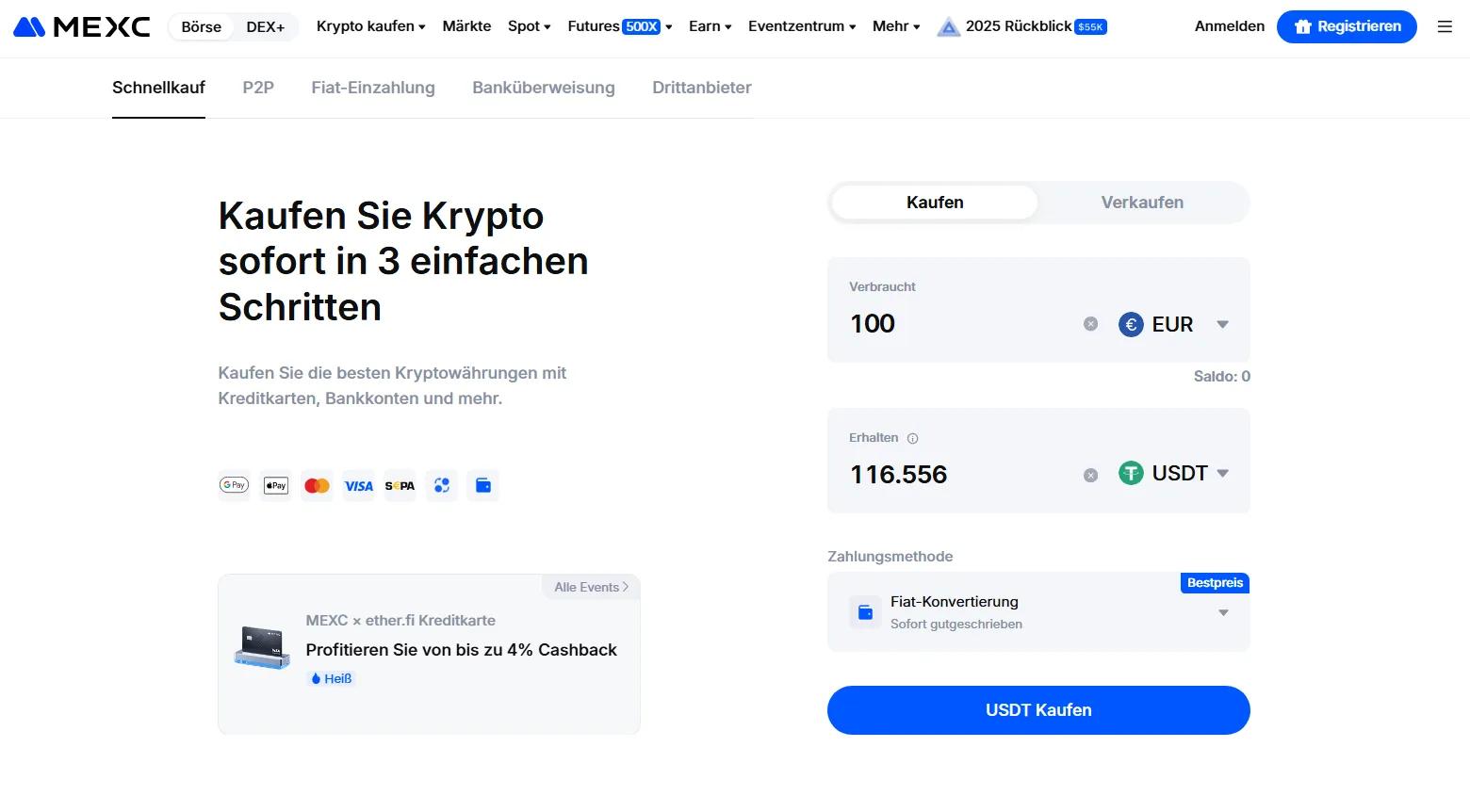Open the Alle Events link
Screen dimensions: 1470x812
[x=591, y=587]
